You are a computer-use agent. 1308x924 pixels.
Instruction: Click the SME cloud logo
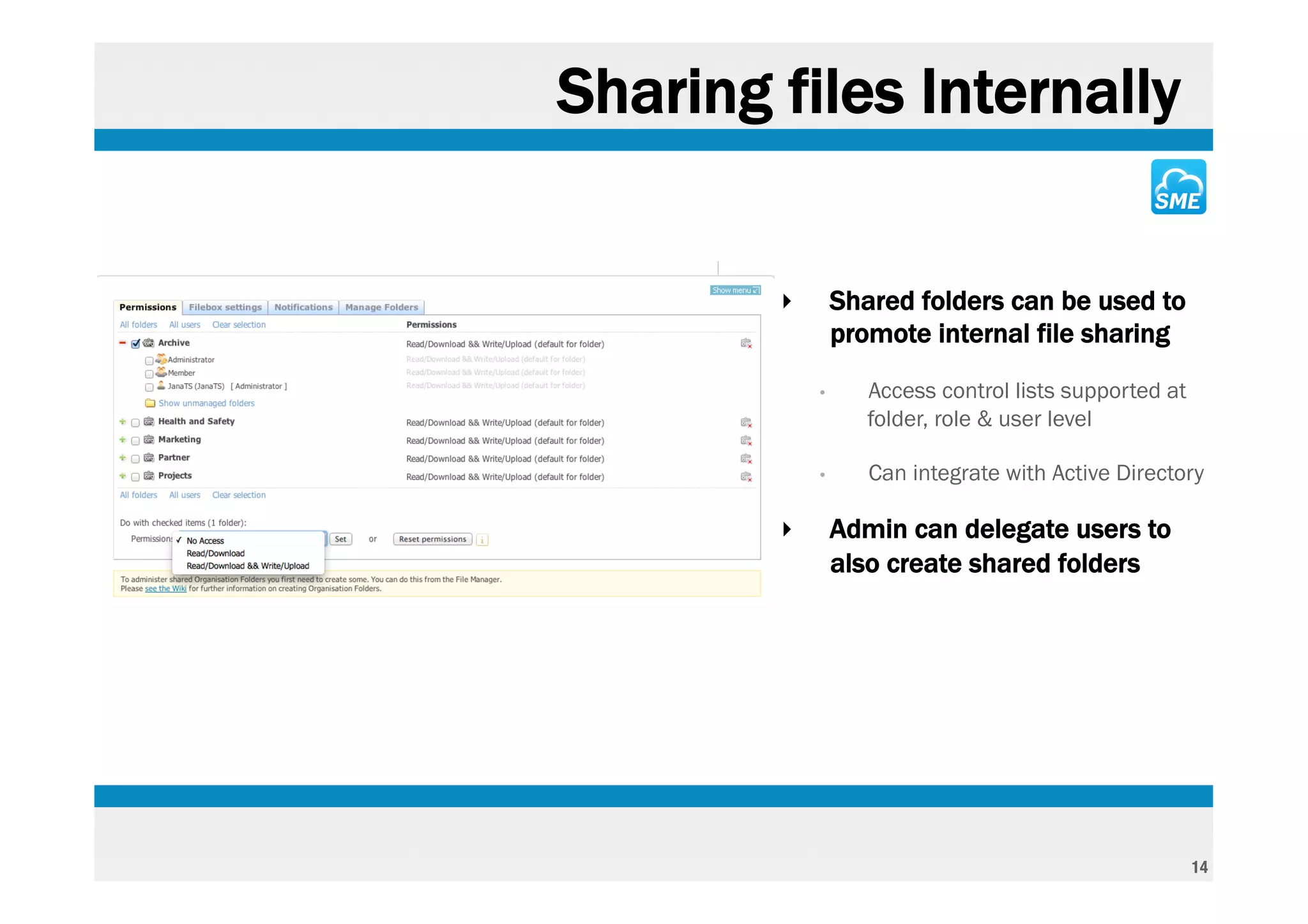(1178, 186)
